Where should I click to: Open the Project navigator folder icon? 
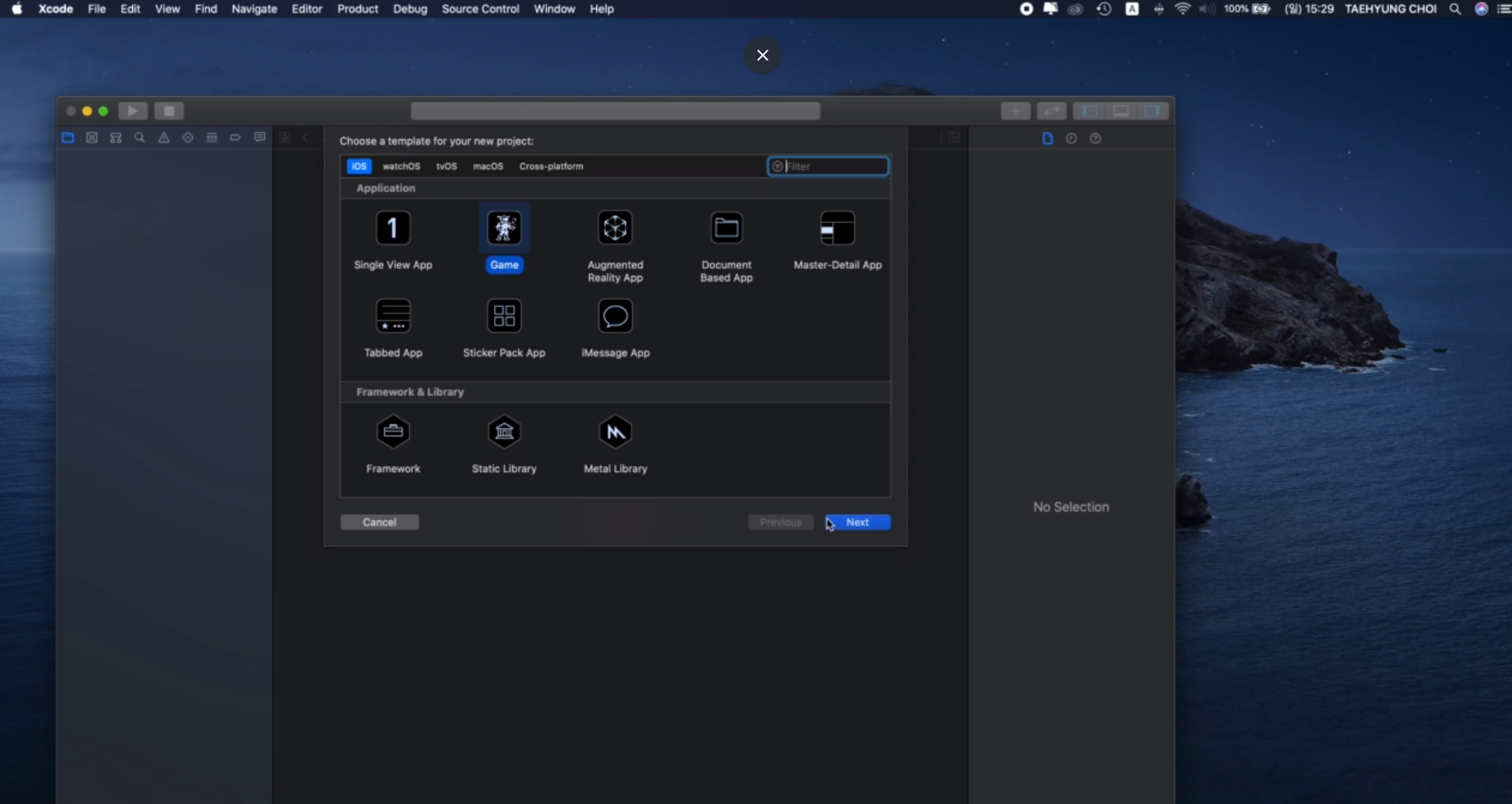(68, 138)
